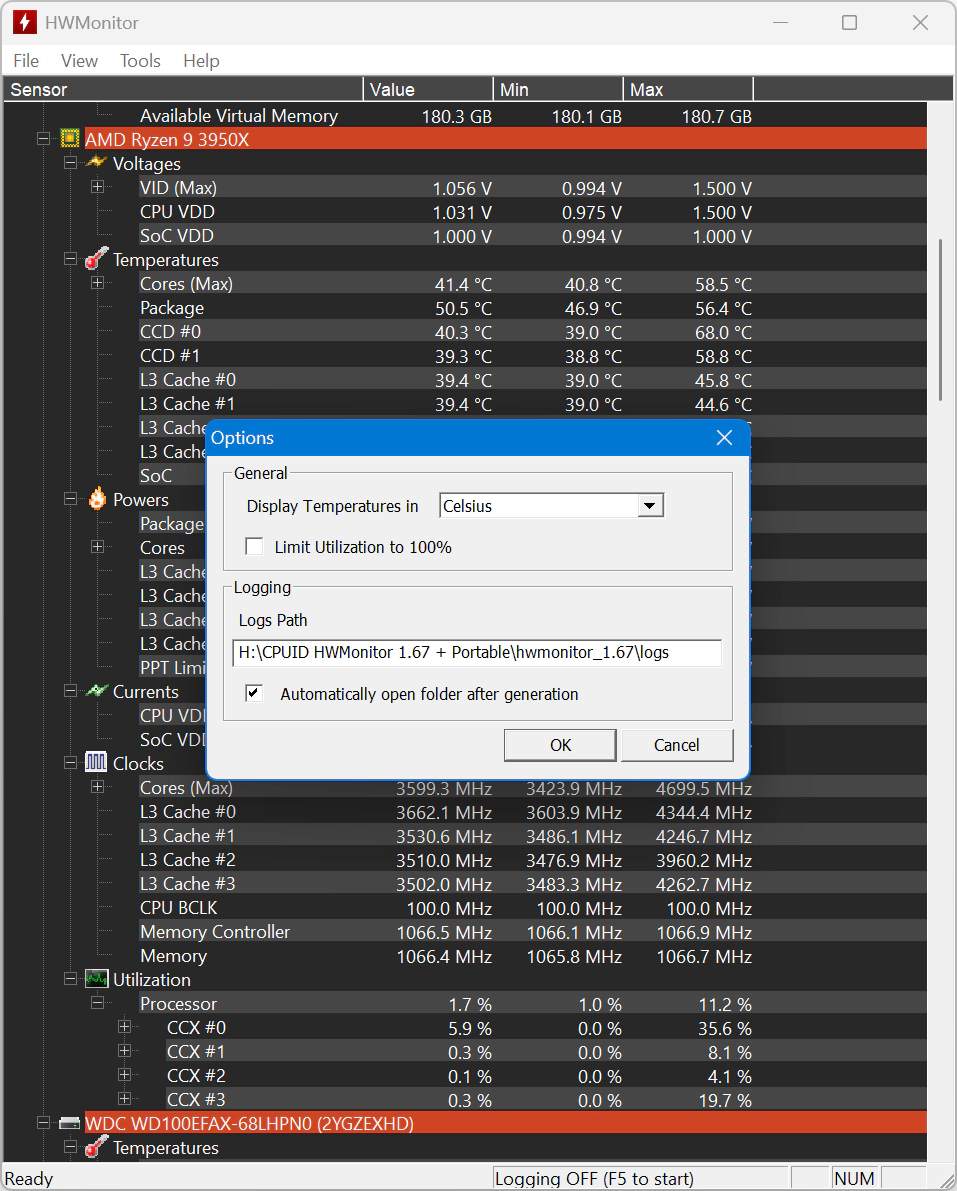Screen dimensions: 957x1191
Task: Click the vertical scrollbar thumb of the sensor list
Action: coord(940,320)
